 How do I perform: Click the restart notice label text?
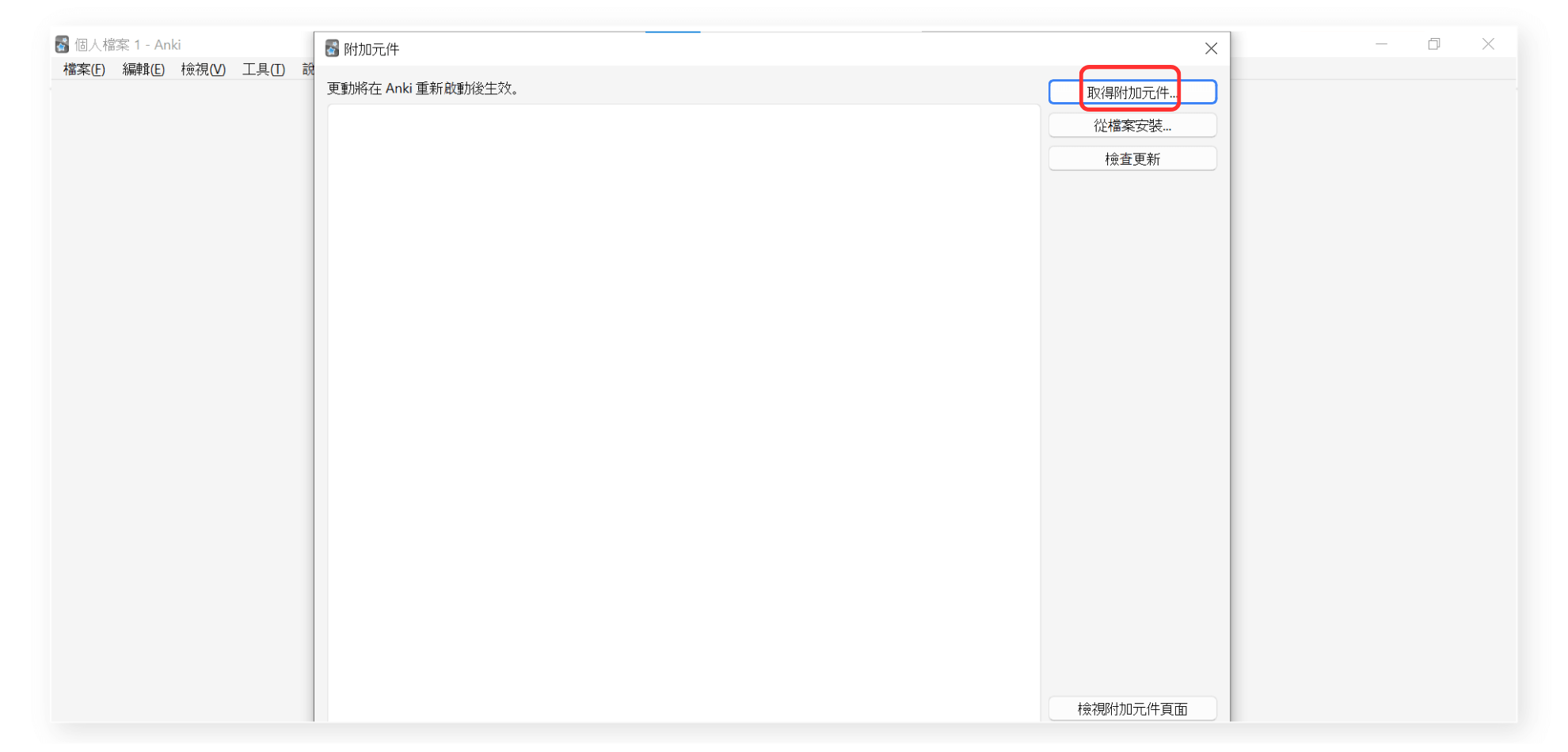pyautogui.click(x=423, y=89)
